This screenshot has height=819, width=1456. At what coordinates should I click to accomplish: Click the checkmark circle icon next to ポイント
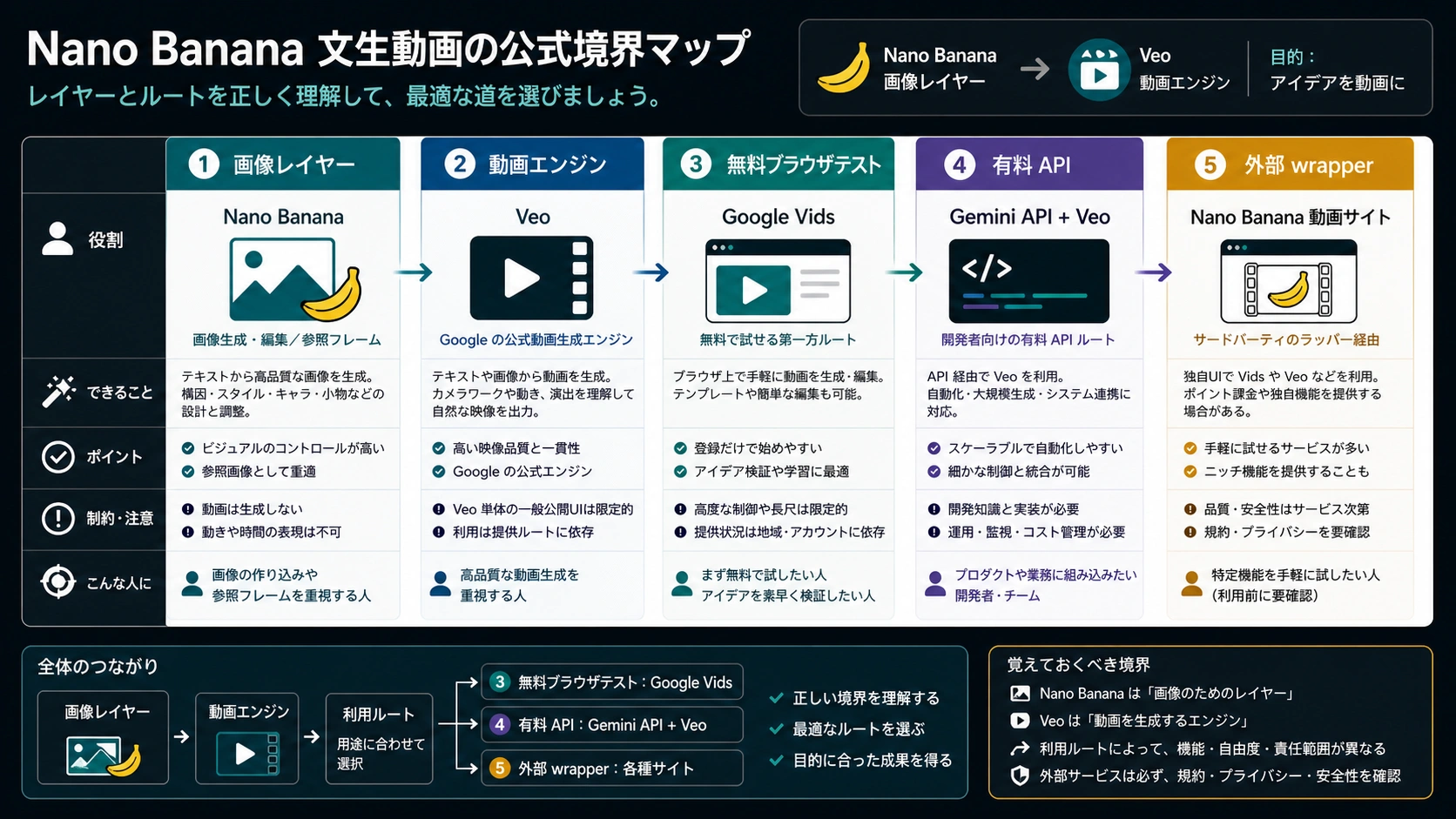[58, 456]
